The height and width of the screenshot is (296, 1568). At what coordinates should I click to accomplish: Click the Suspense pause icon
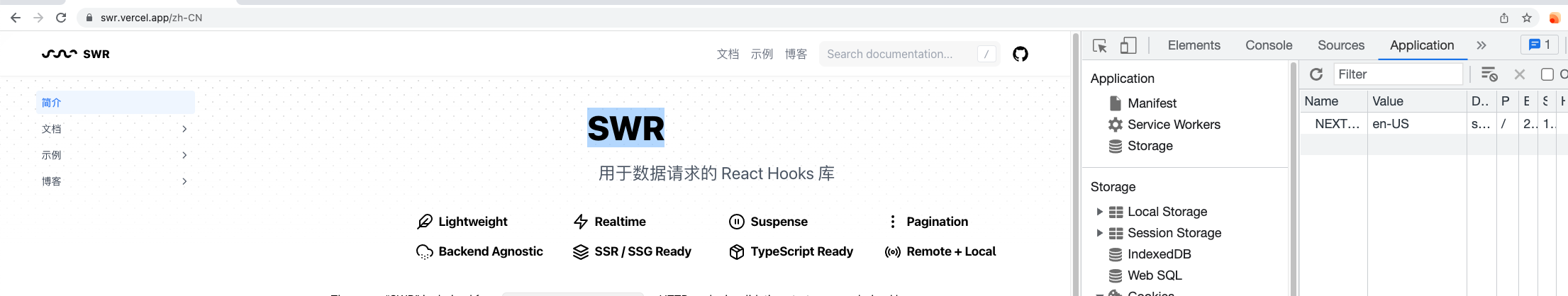click(737, 222)
